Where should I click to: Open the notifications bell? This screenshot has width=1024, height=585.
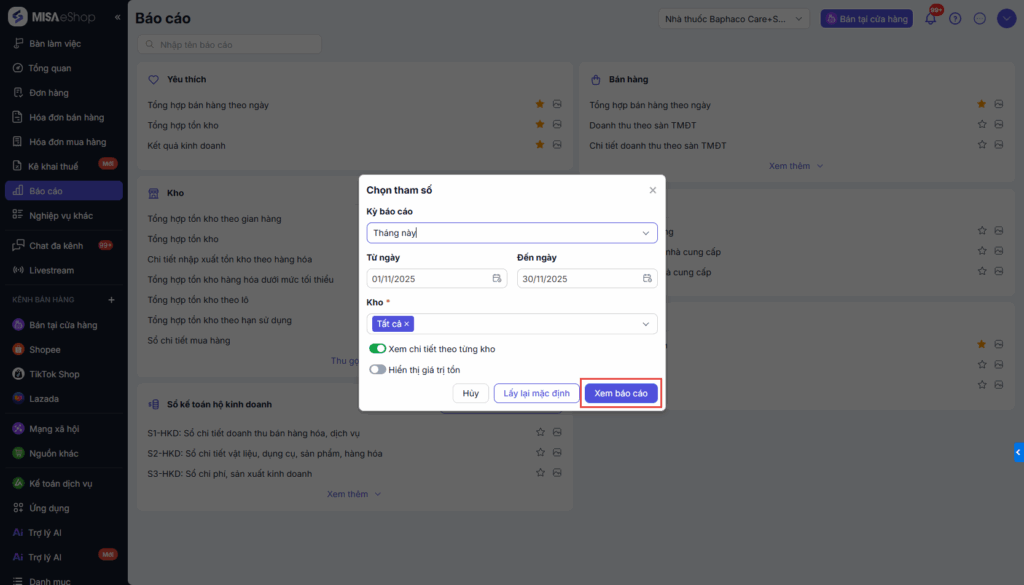(930, 18)
